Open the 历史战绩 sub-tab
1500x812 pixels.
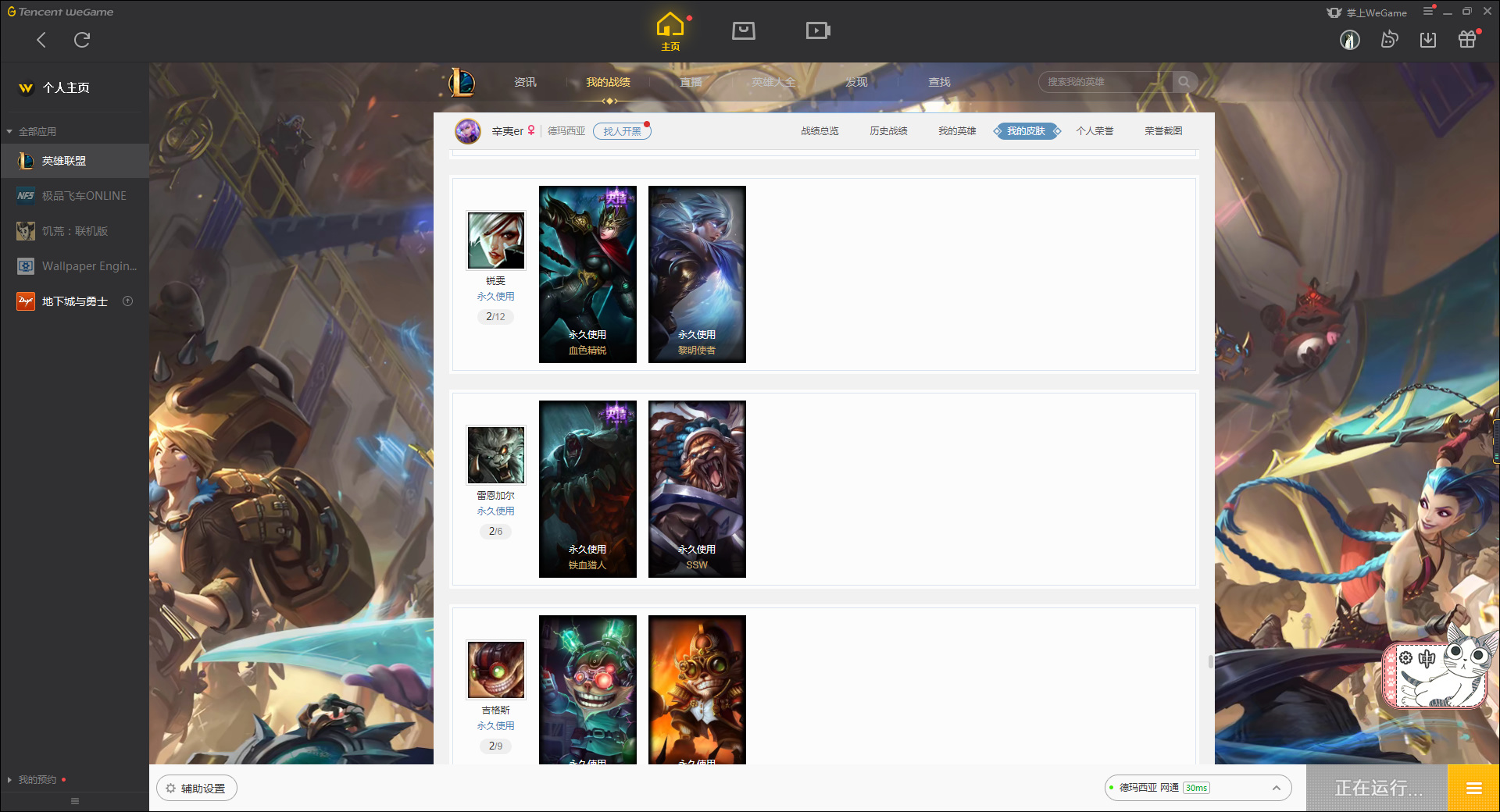pos(888,131)
